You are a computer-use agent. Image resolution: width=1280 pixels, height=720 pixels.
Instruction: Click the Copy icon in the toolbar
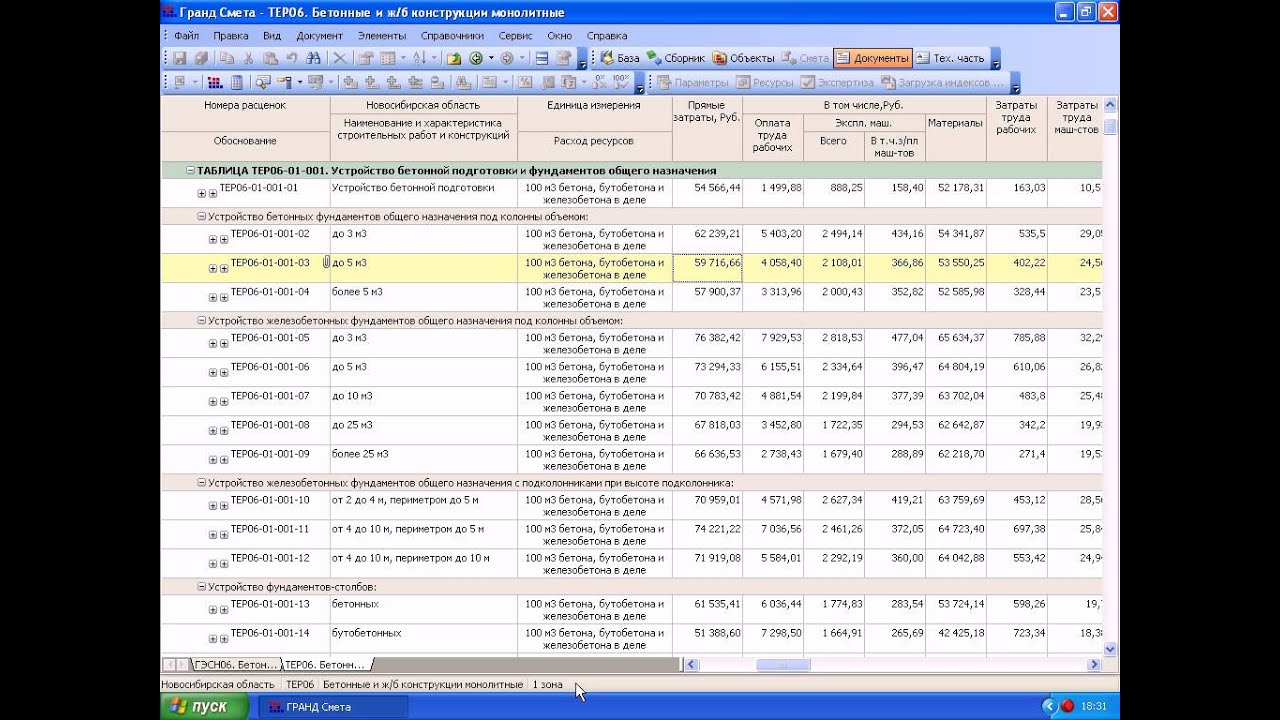coord(227,58)
